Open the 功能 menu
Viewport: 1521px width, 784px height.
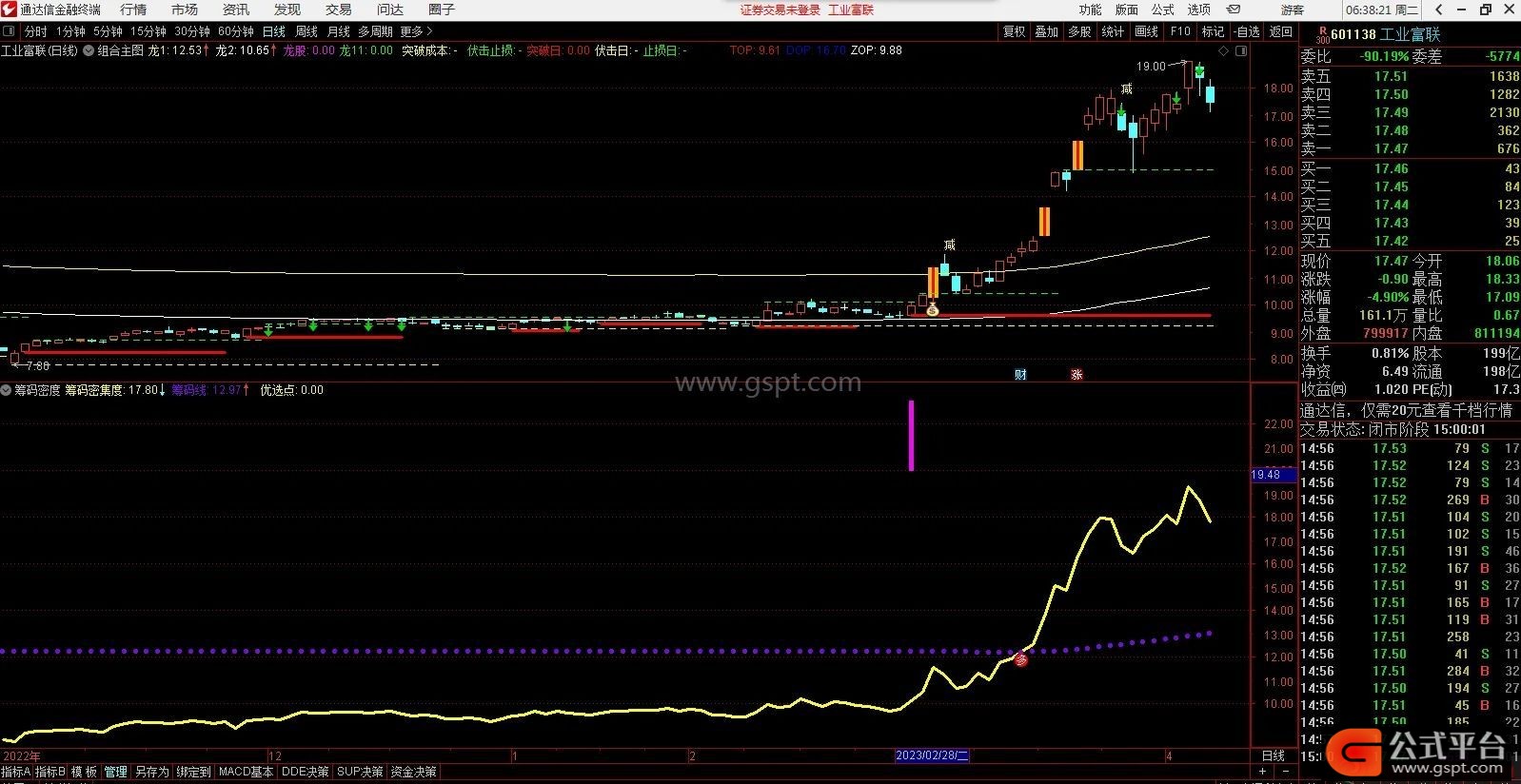(1091, 10)
